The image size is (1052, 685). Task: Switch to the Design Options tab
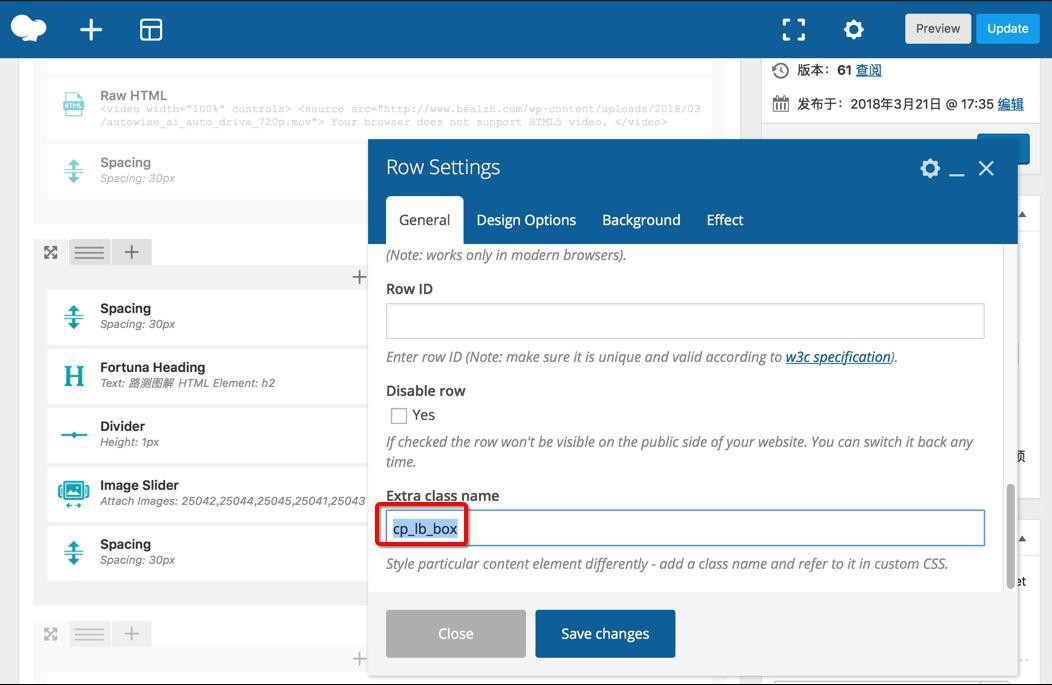tap(526, 220)
